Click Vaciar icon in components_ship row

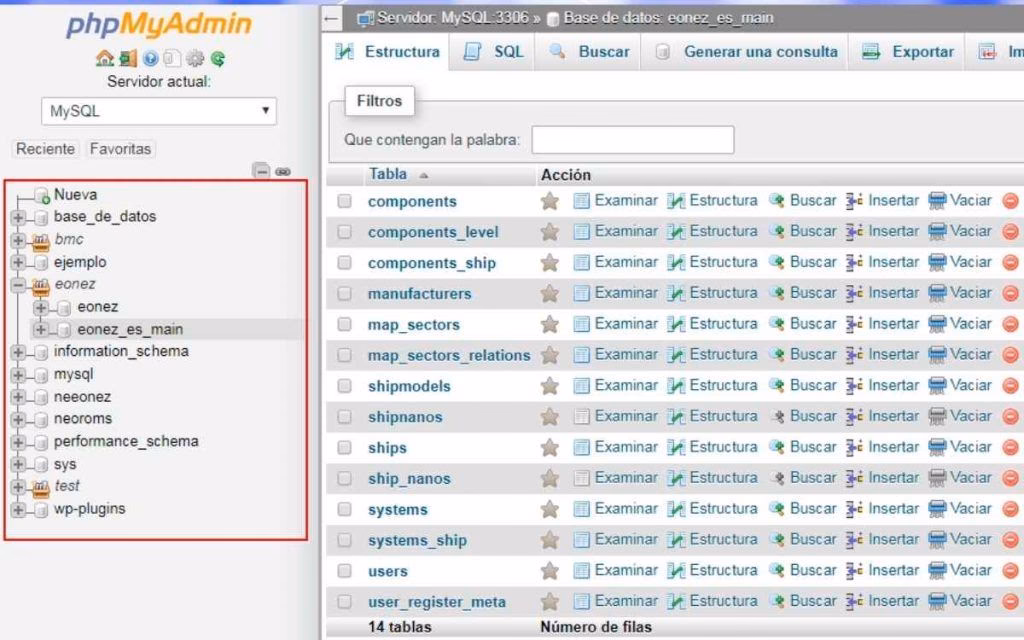click(x=937, y=263)
